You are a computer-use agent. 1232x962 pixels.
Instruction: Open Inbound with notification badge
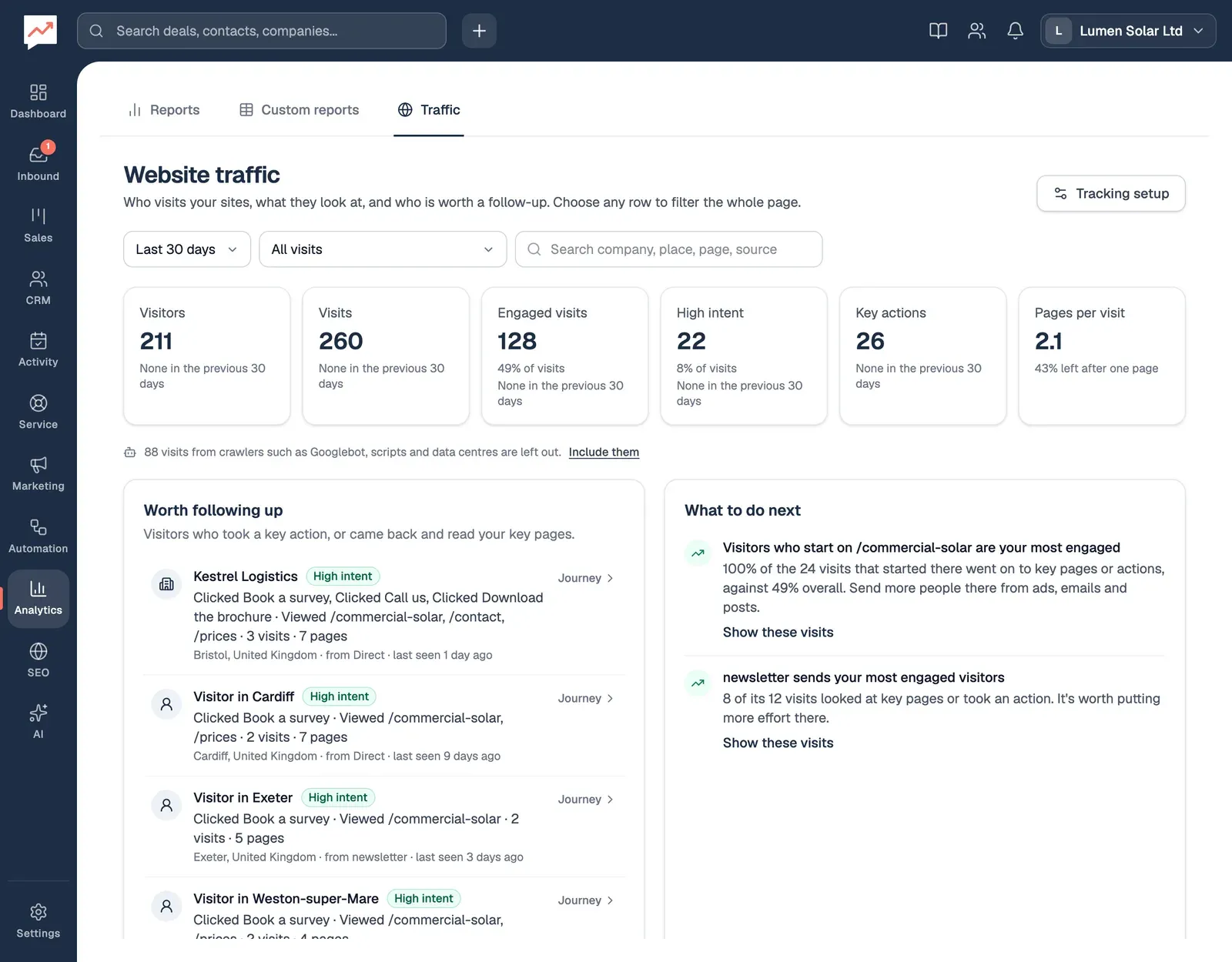click(x=38, y=164)
